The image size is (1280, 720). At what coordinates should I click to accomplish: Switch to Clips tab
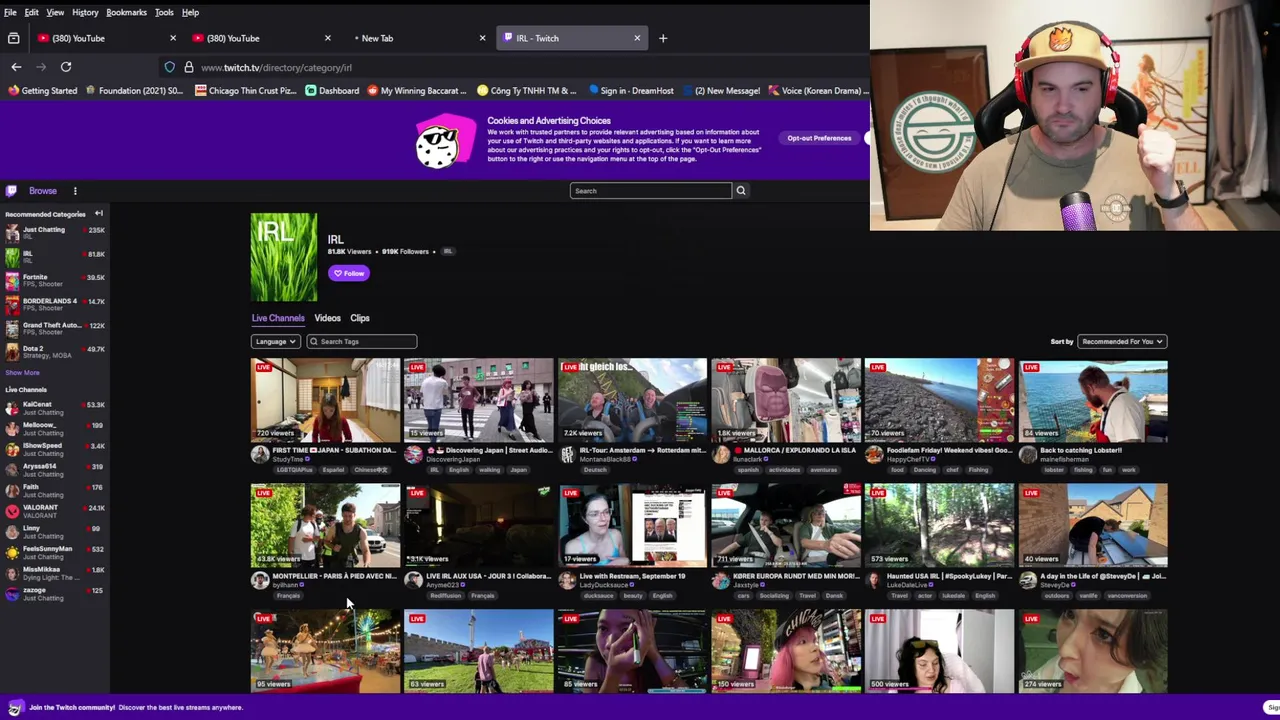click(x=360, y=318)
